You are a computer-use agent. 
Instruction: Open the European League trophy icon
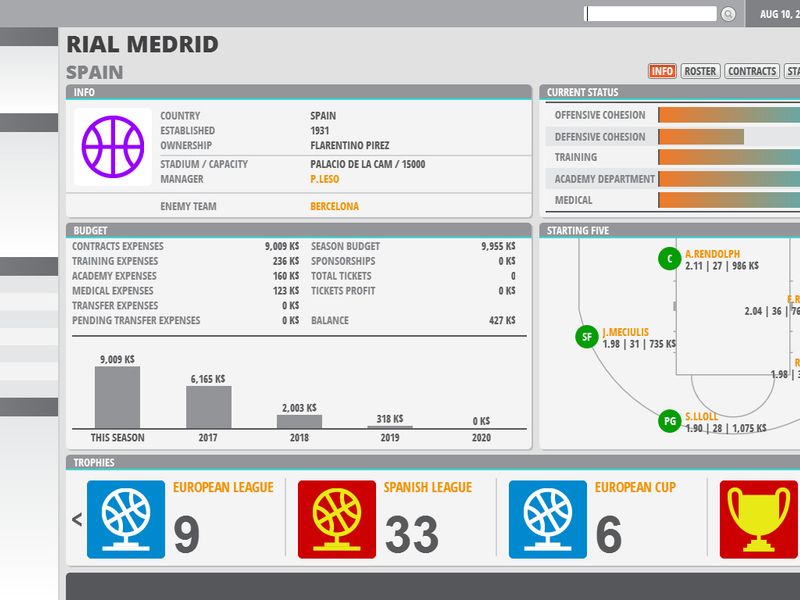point(126,519)
